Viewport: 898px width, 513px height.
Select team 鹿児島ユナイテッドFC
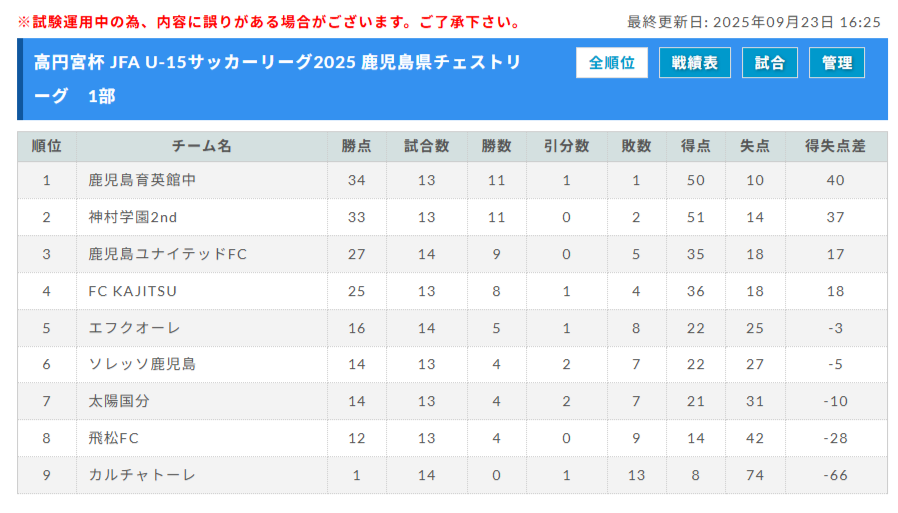(167, 254)
